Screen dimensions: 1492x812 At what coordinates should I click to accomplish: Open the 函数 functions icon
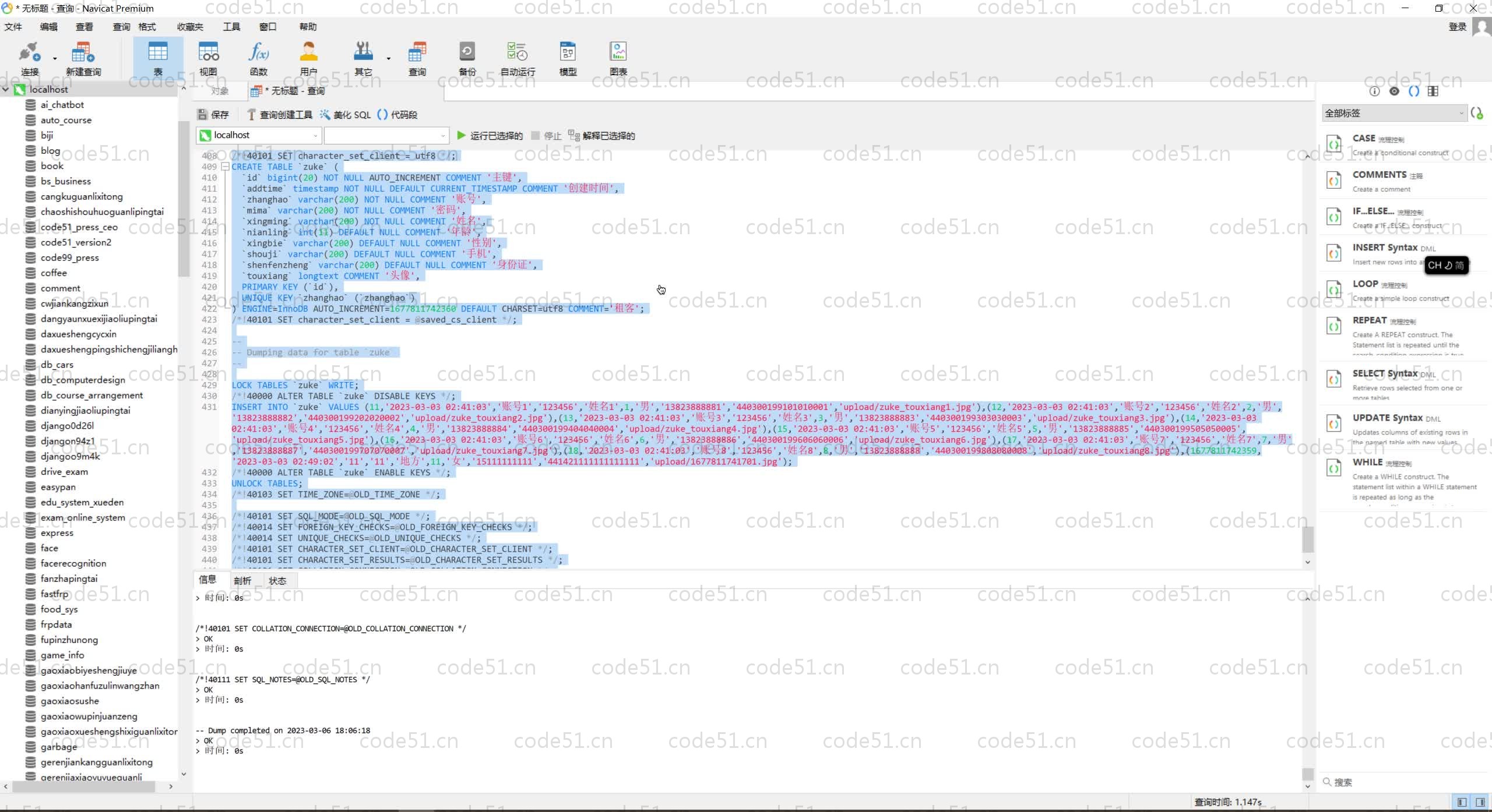point(258,59)
